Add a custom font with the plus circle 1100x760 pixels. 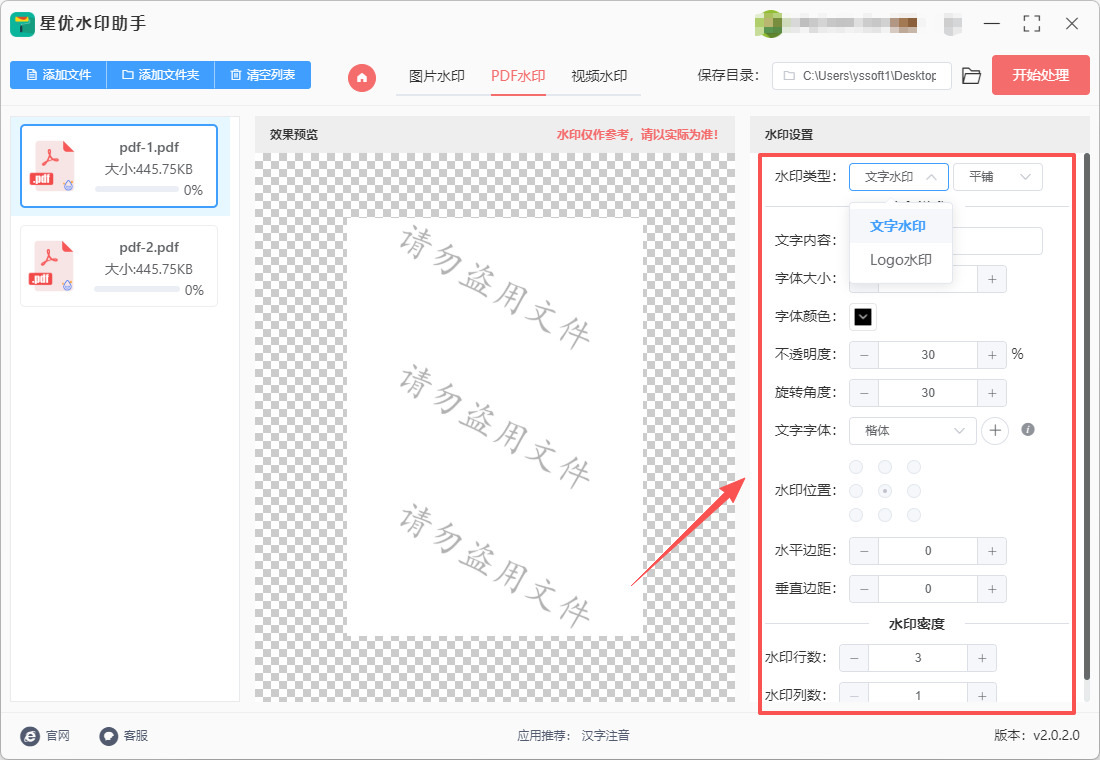tap(995, 430)
